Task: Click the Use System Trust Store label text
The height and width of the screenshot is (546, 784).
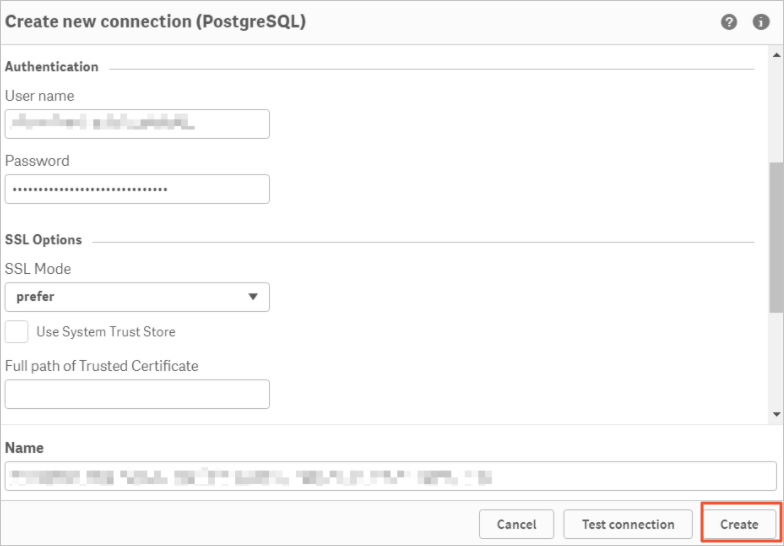Action: click(106, 332)
